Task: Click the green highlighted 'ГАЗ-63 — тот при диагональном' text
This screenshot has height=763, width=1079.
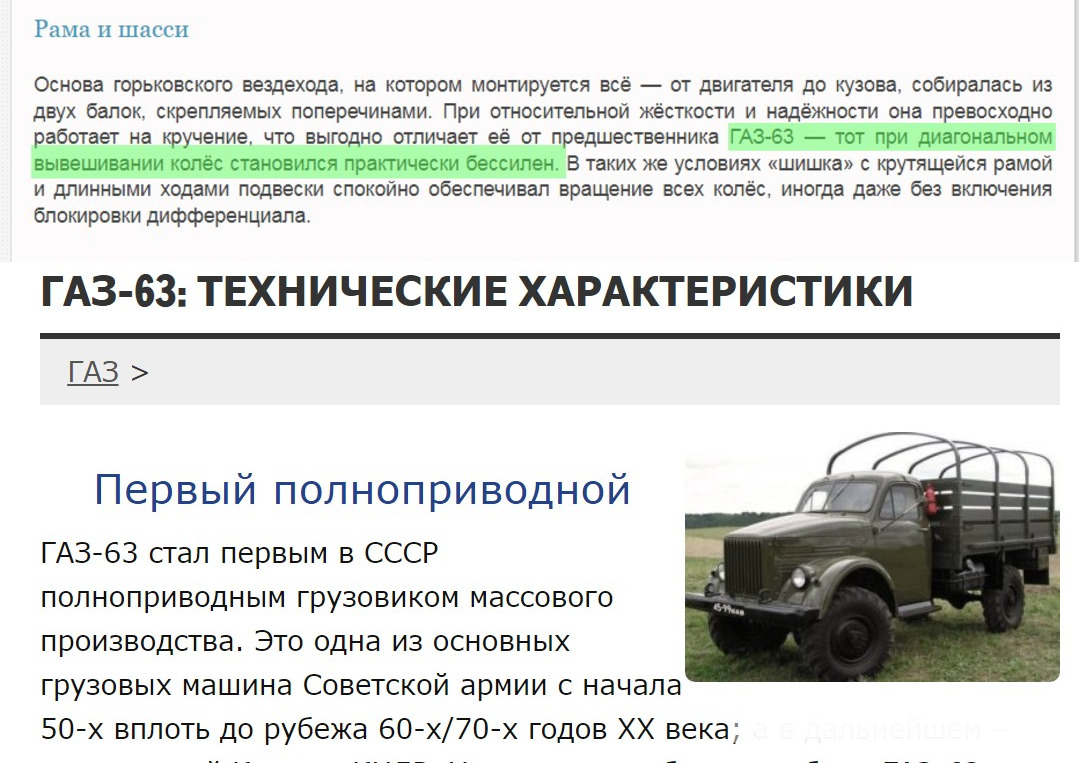Action: tap(891, 137)
